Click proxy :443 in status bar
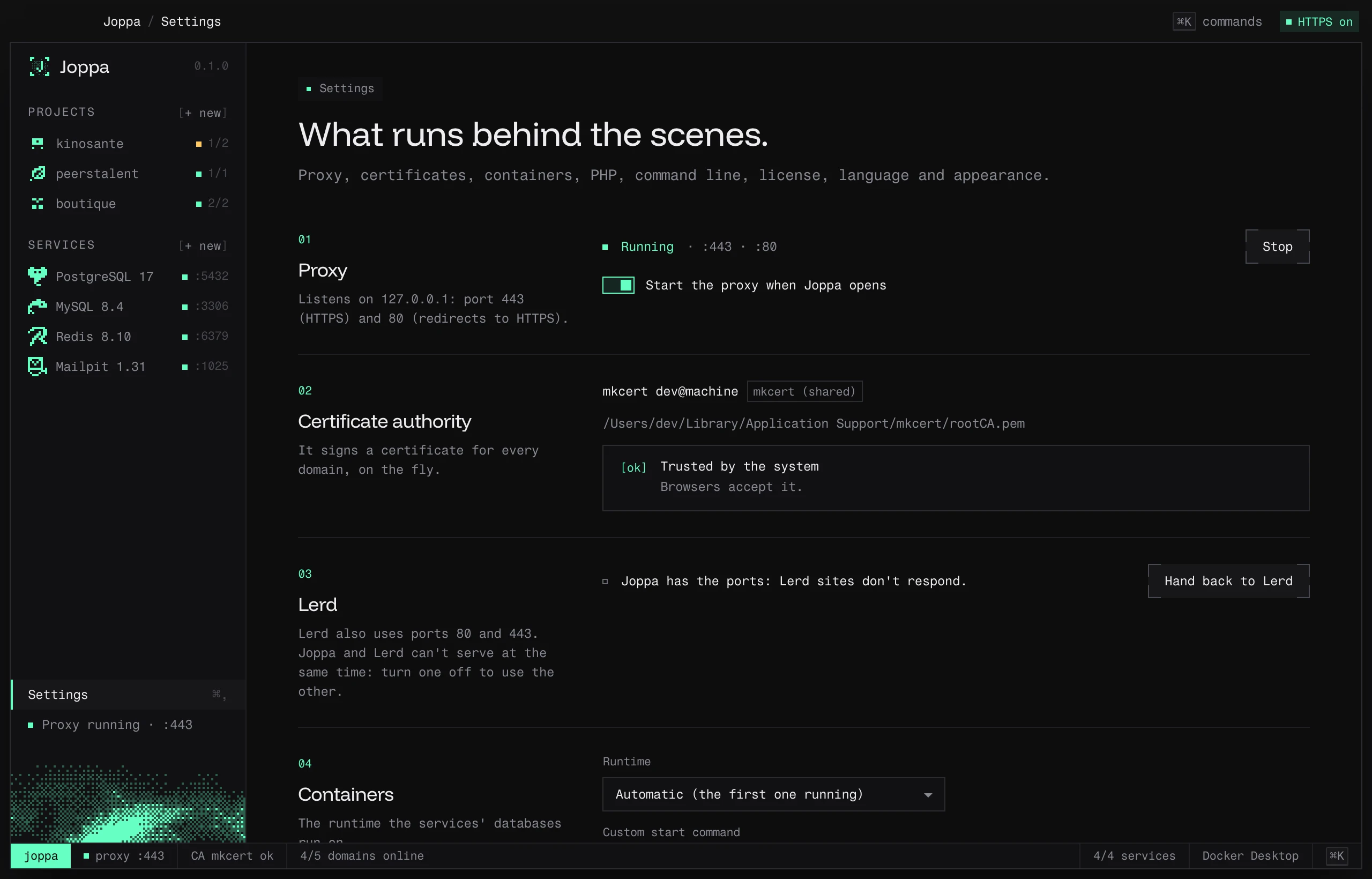 click(124, 855)
